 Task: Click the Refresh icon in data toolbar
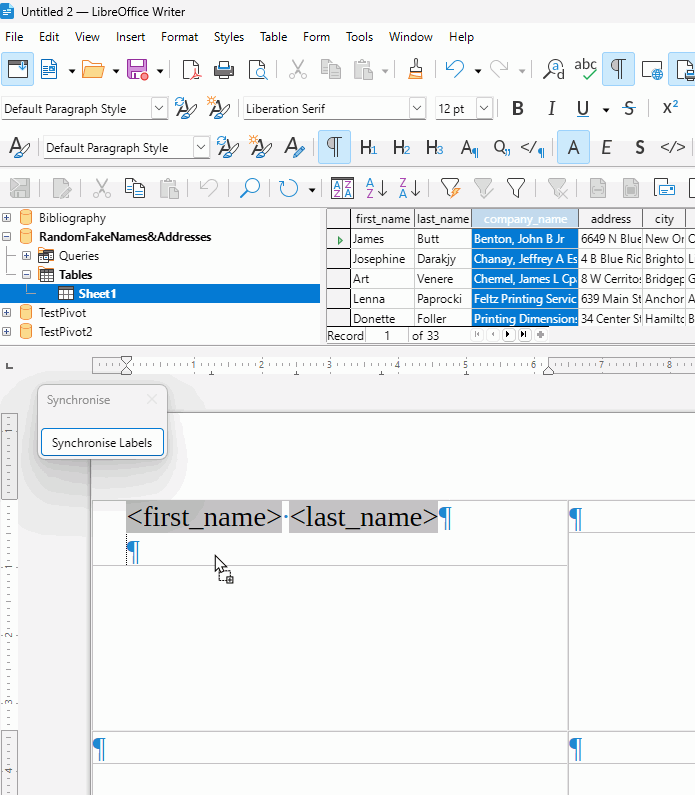tap(288, 188)
